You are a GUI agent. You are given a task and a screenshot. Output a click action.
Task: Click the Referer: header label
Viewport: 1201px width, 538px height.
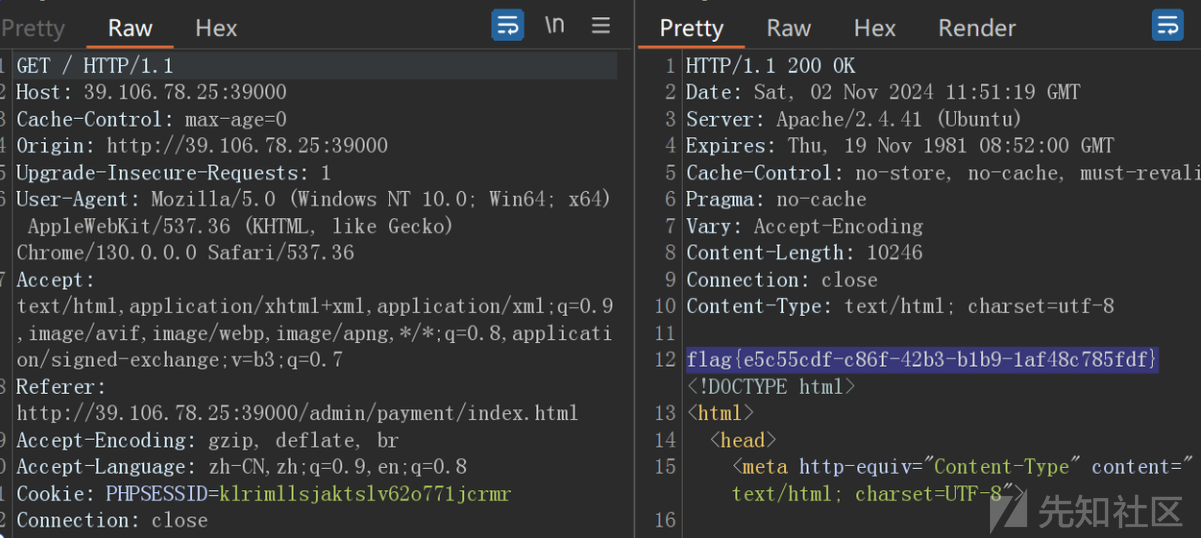click(x=61, y=387)
